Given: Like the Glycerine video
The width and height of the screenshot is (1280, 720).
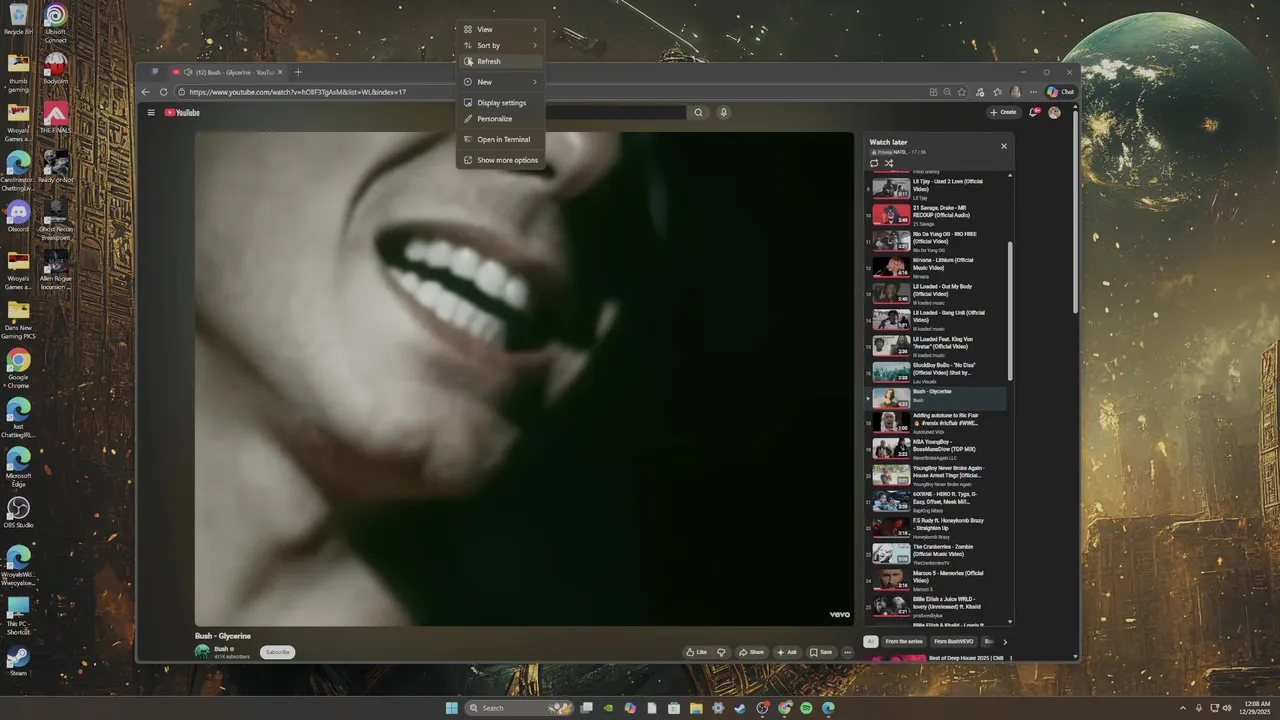Looking at the screenshot, I should click(697, 652).
